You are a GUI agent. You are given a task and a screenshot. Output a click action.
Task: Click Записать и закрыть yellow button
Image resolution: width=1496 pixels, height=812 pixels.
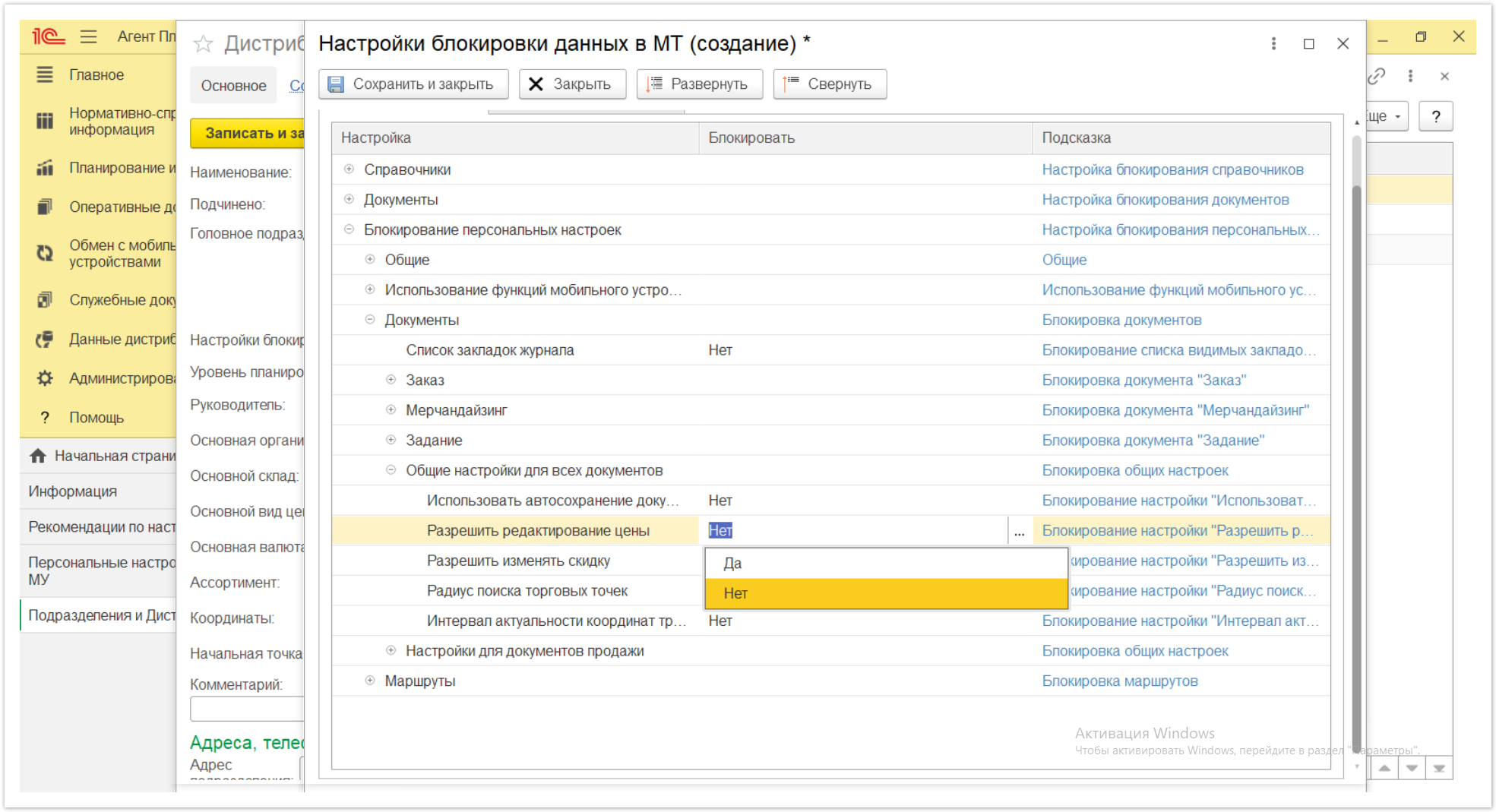point(248,133)
